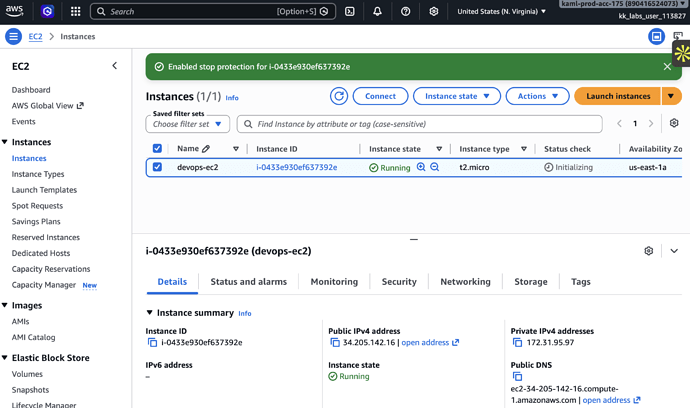Collapse the Images sidebar section
Image resolution: width=690 pixels, height=408 pixels.
coord(5,305)
